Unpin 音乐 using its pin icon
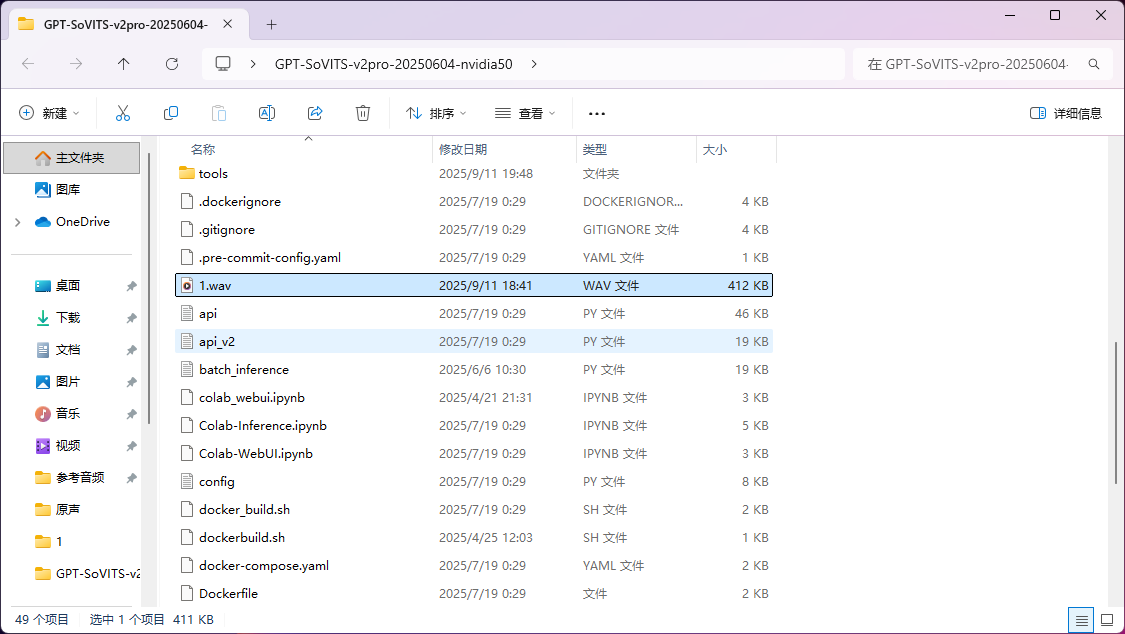 131,414
